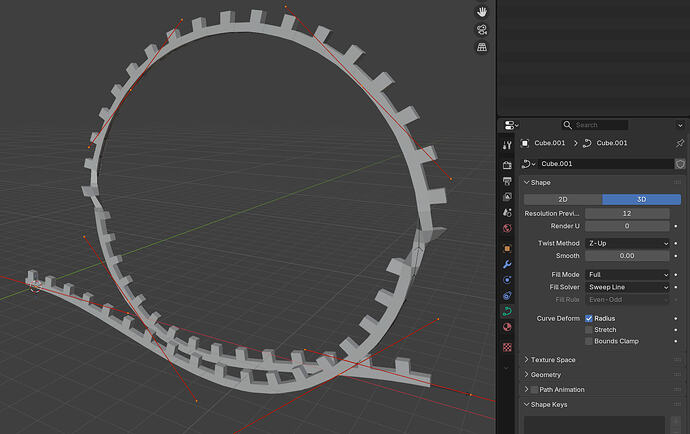Toggle pin icon beside Cube.001 breadcrumb
This screenshot has width=690, height=434.
(680, 143)
